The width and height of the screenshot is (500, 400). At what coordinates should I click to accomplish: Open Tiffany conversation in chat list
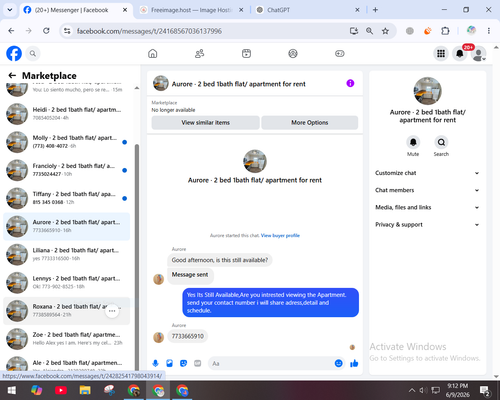point(67,198)
